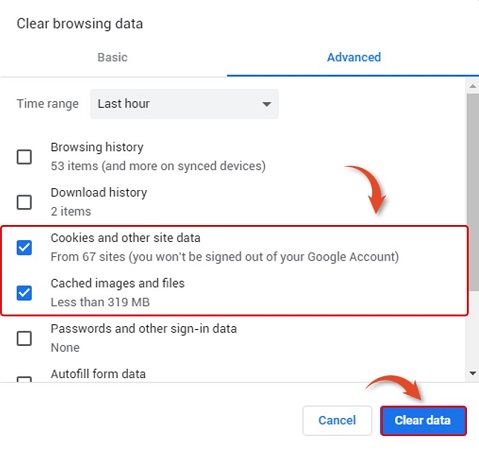
Task: Switch to the Basic tab
Action: 113,57
